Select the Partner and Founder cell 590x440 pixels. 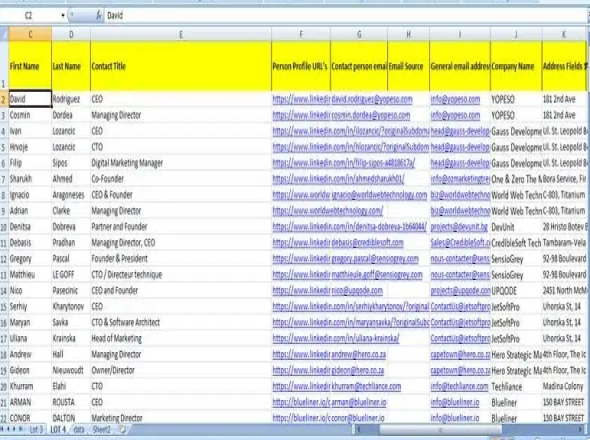(x=181, y=227)
